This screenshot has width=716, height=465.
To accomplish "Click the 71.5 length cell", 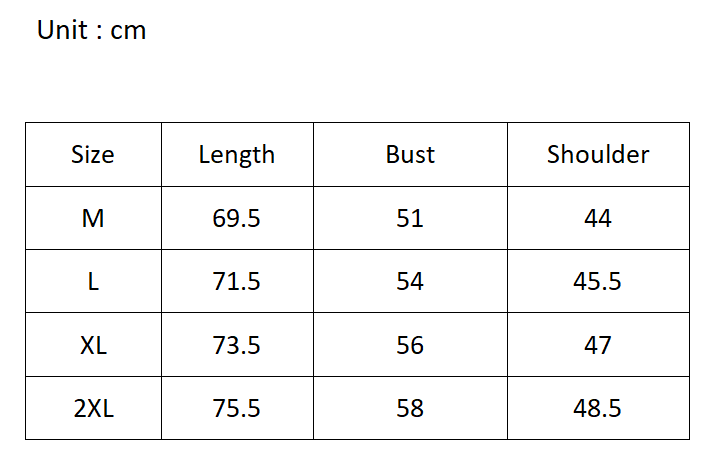I will (x=237, y=282).
